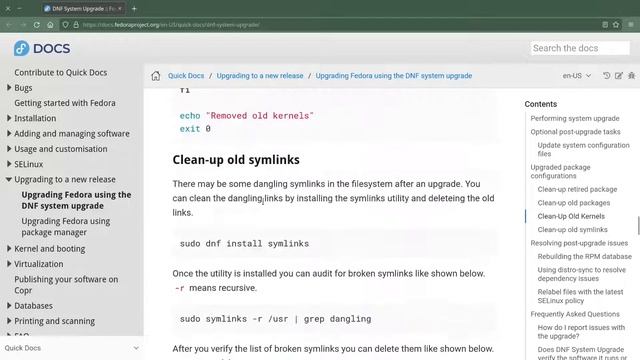
Task: Click the Clean-up old symlinks heading
Action: click(x=236, y=160)
